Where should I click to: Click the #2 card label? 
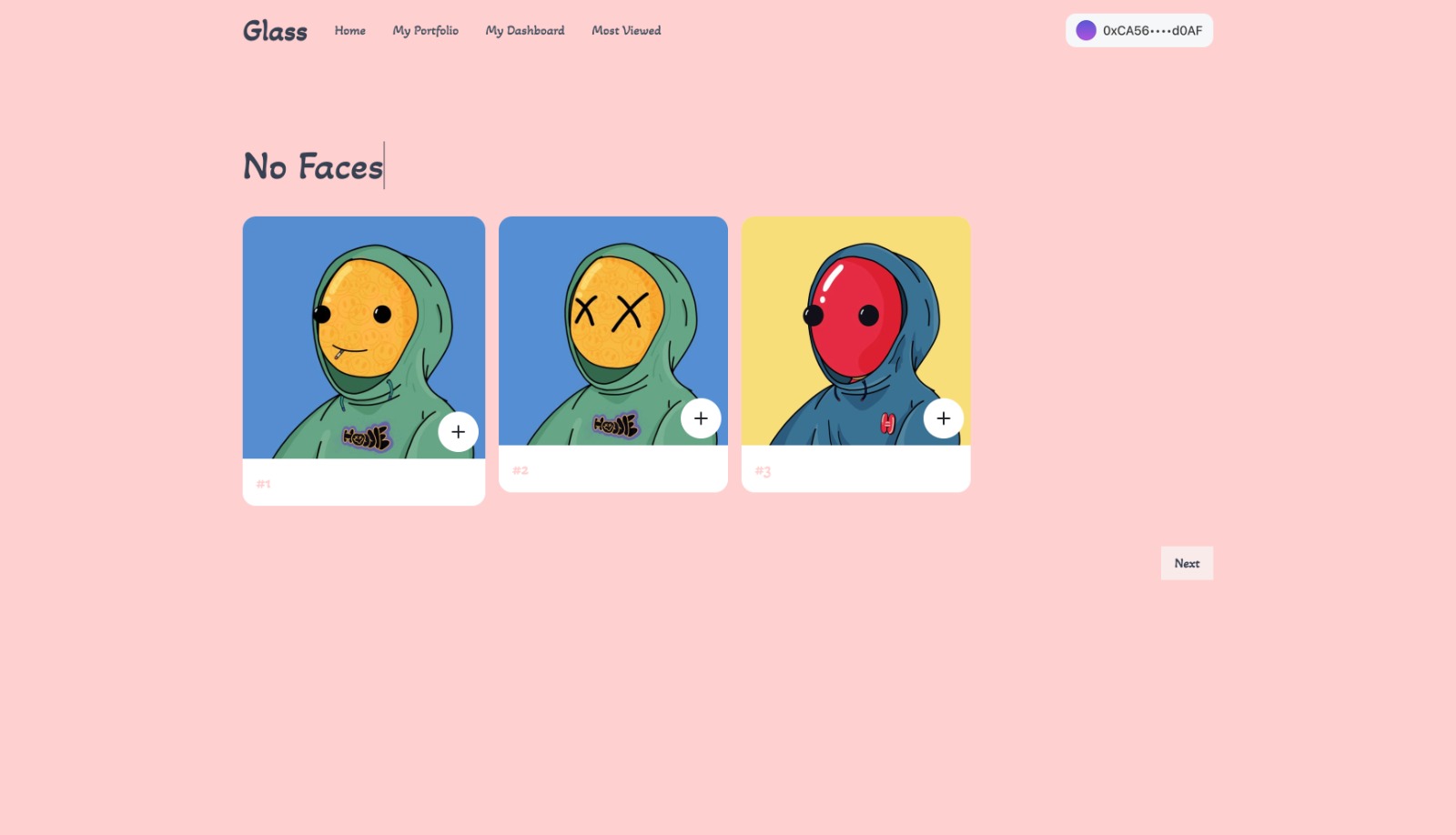coord(520,470)
